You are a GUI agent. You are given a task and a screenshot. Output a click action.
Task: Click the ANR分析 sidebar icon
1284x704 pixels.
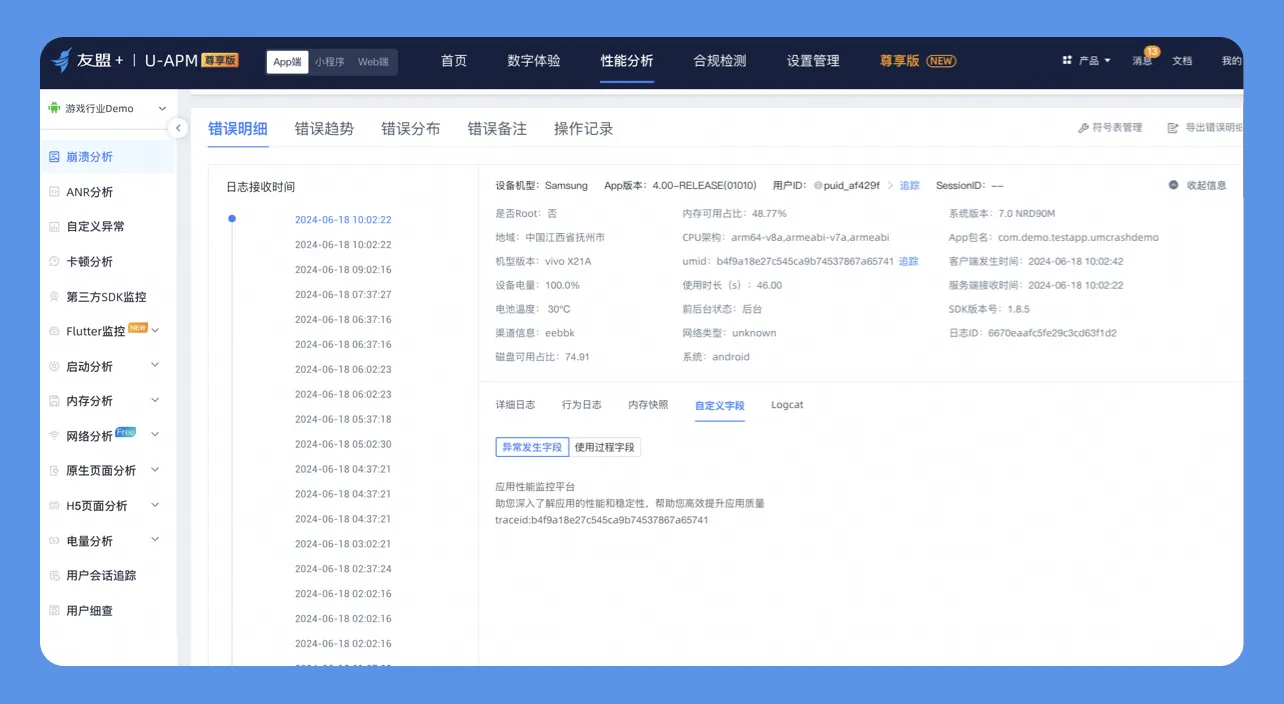click(x=54, y=192)
